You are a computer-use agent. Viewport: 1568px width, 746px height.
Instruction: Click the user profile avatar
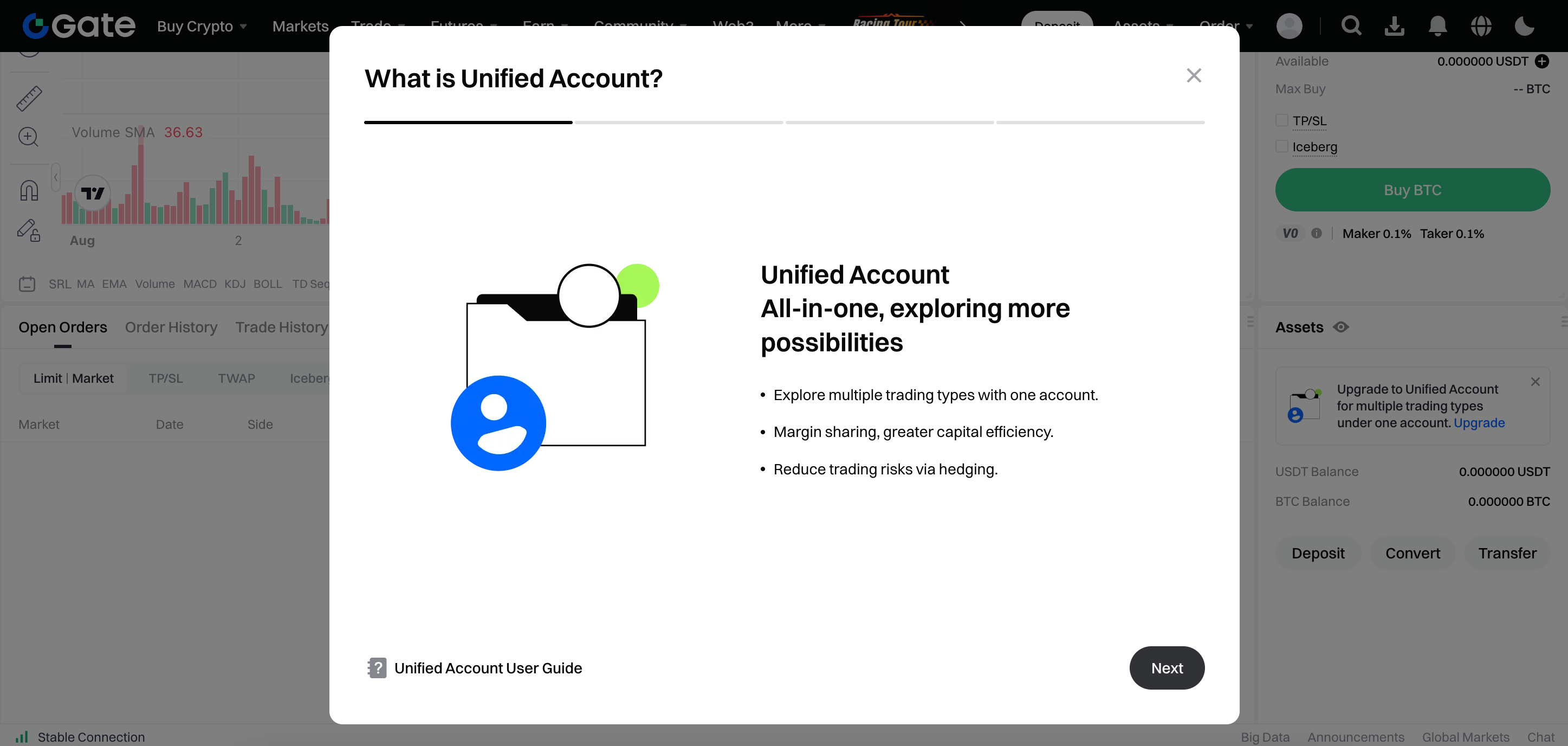1288,25
